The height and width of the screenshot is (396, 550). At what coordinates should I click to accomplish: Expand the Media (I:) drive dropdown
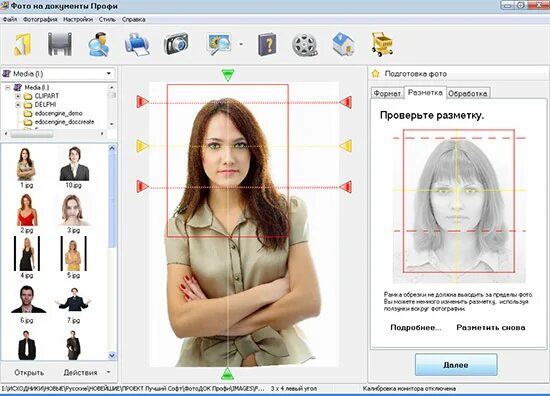point(109,74)
